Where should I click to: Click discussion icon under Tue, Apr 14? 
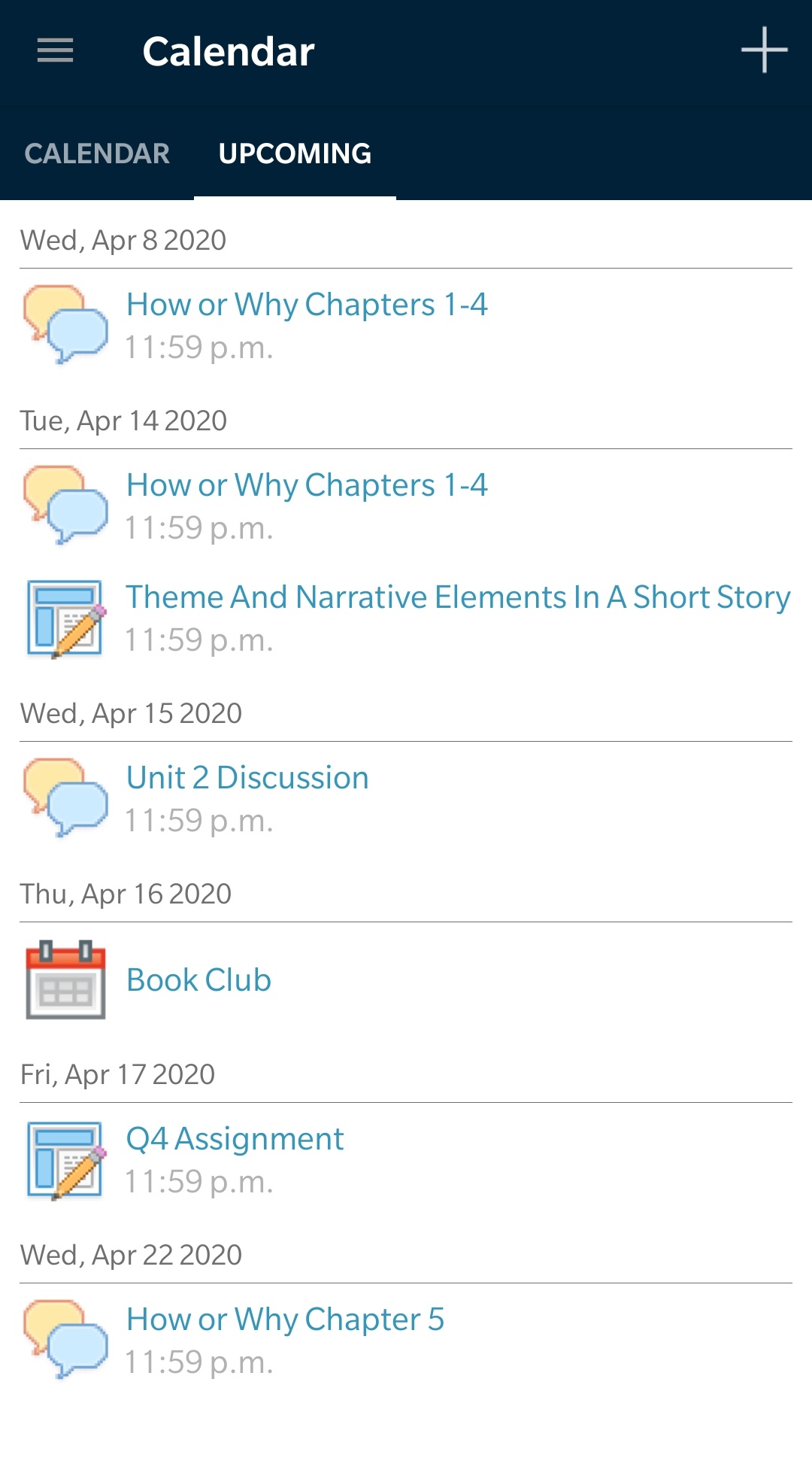pos(65,505)
